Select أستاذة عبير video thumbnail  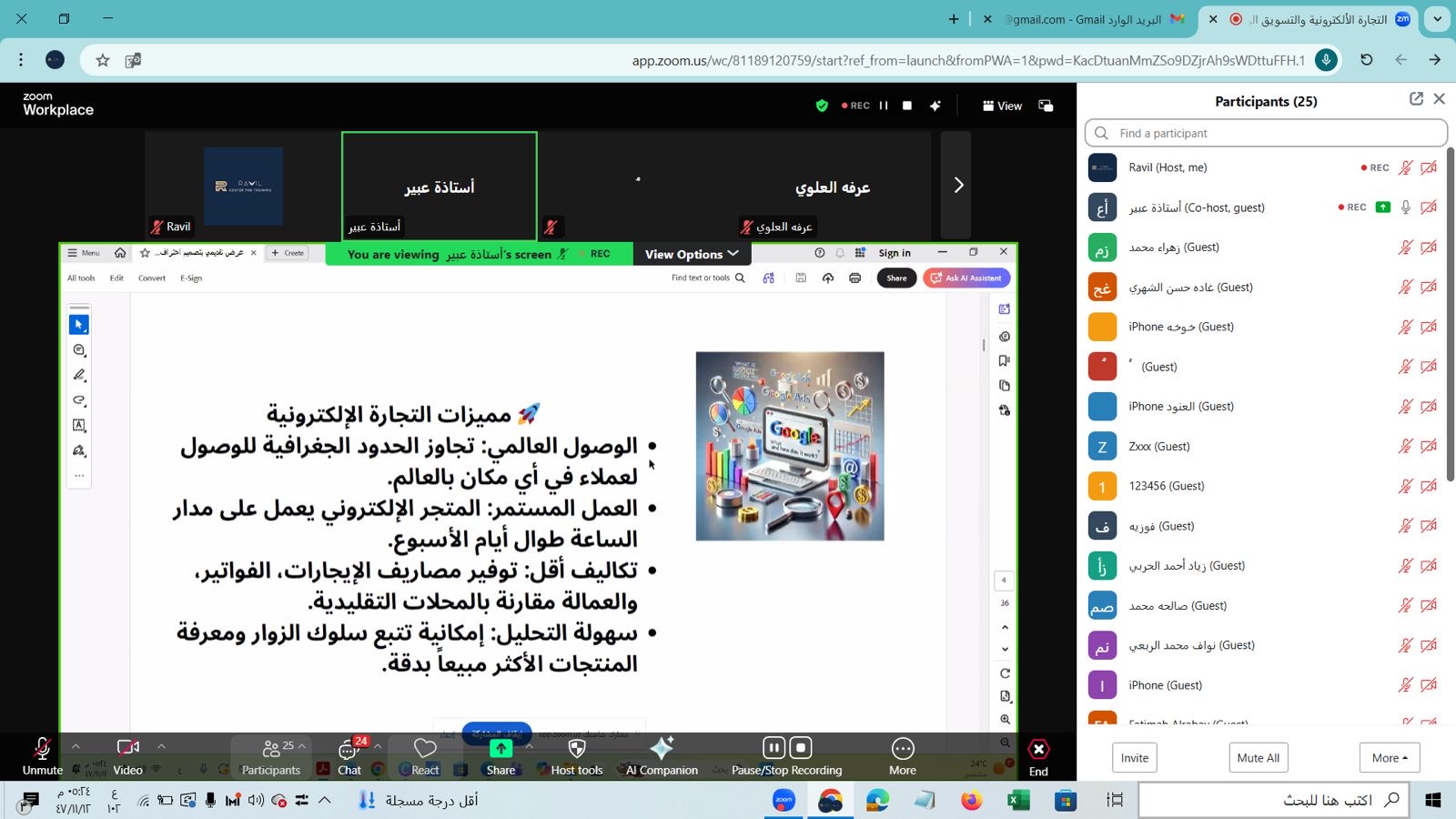tap(440, 186)
